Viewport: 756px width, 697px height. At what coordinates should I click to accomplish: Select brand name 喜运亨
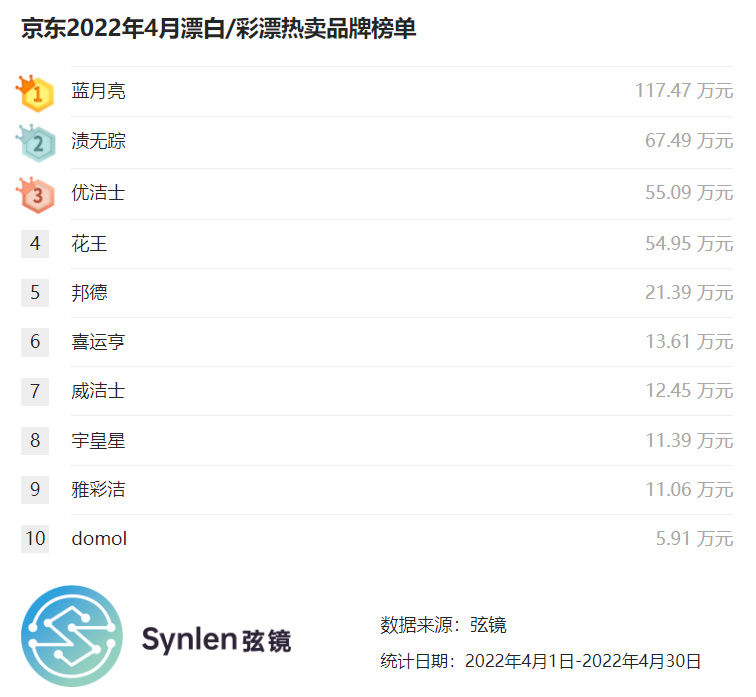click(x=98, y=342)
